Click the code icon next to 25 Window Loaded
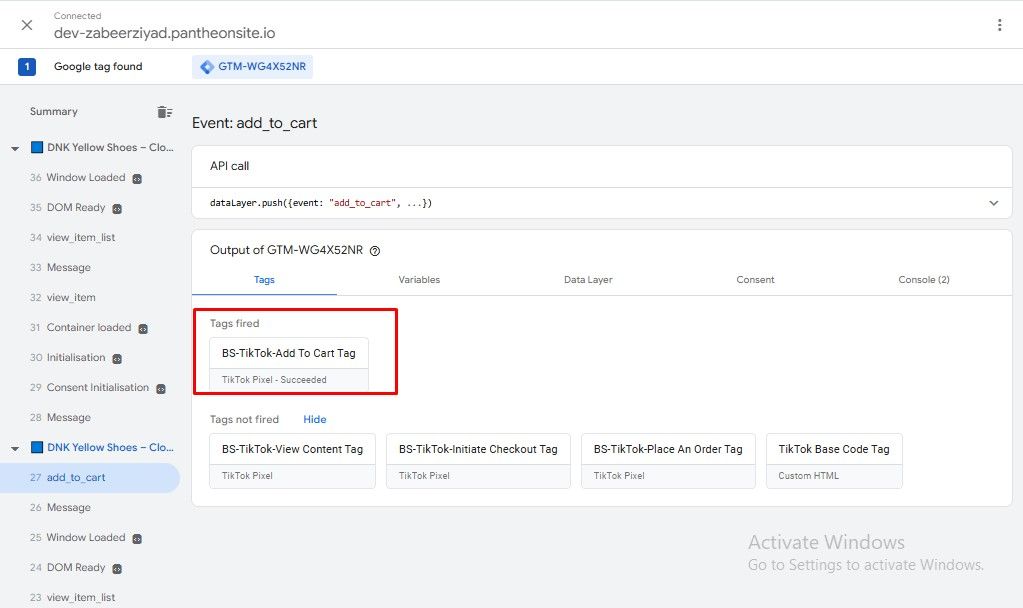Screen dimensions: 1023x608 137,539
